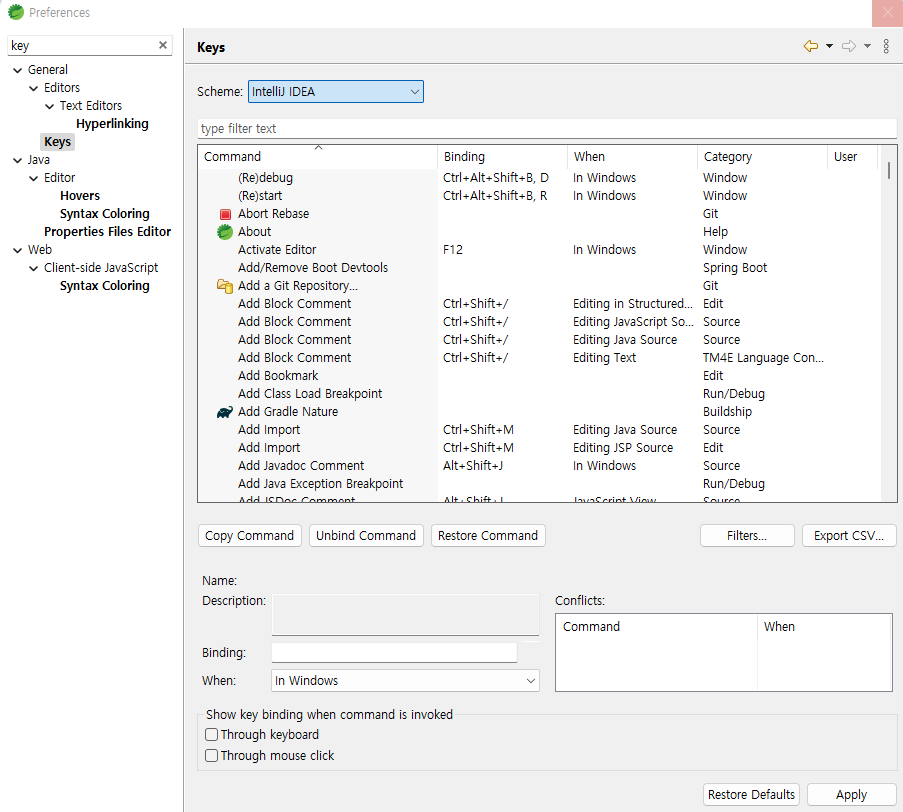Sort by Binding column header
Viewport: 903px width, 812px height.
(x=502, y=157)
